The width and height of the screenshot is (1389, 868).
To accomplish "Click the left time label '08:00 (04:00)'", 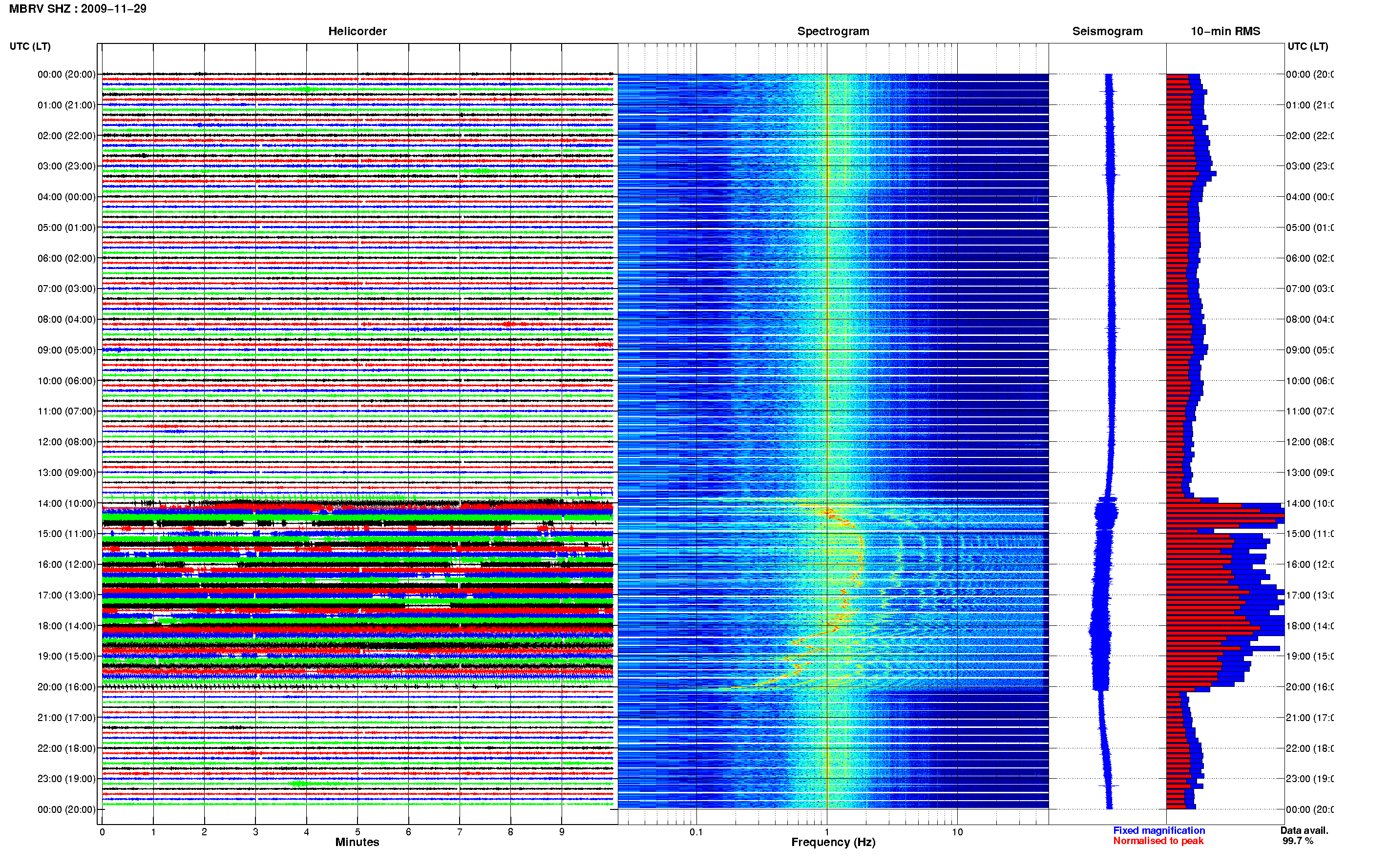I will pyautogui.click(x=66, y=319).
